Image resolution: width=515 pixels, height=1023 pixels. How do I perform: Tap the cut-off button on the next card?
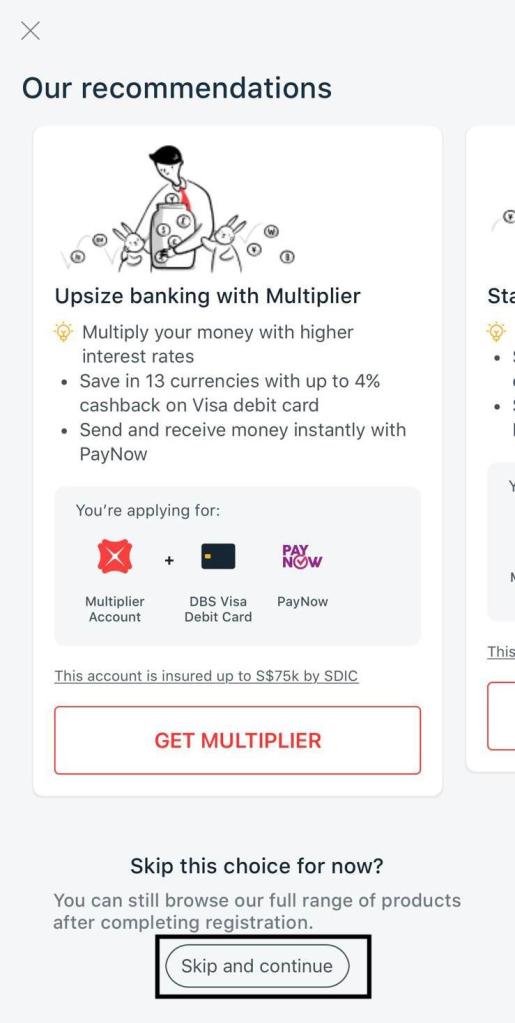pyautogui.click(x=501, y=716)
